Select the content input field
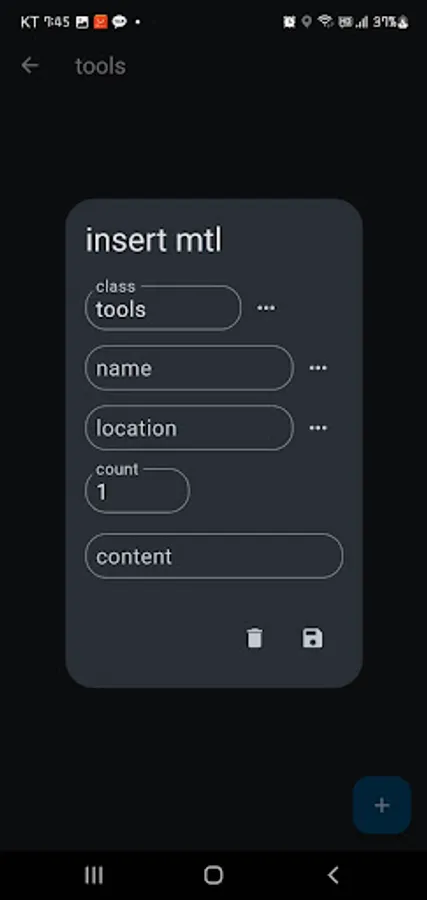 tap(214, 556)
